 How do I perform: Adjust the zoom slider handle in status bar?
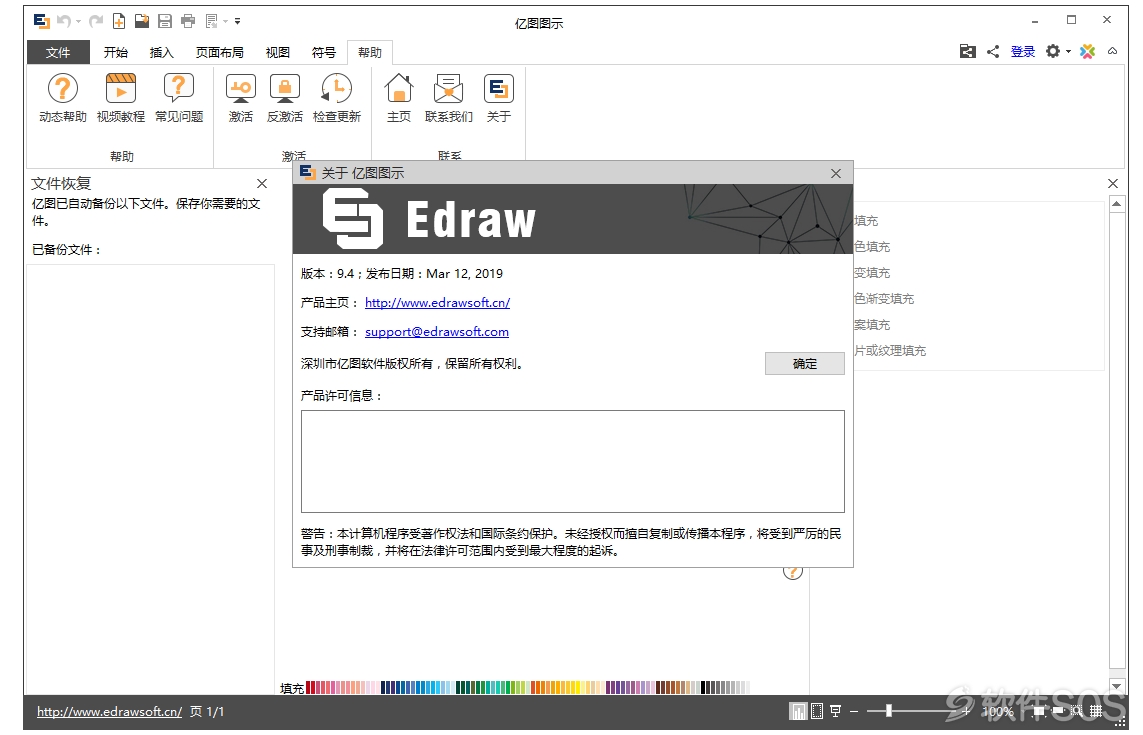tap(889, 711)
